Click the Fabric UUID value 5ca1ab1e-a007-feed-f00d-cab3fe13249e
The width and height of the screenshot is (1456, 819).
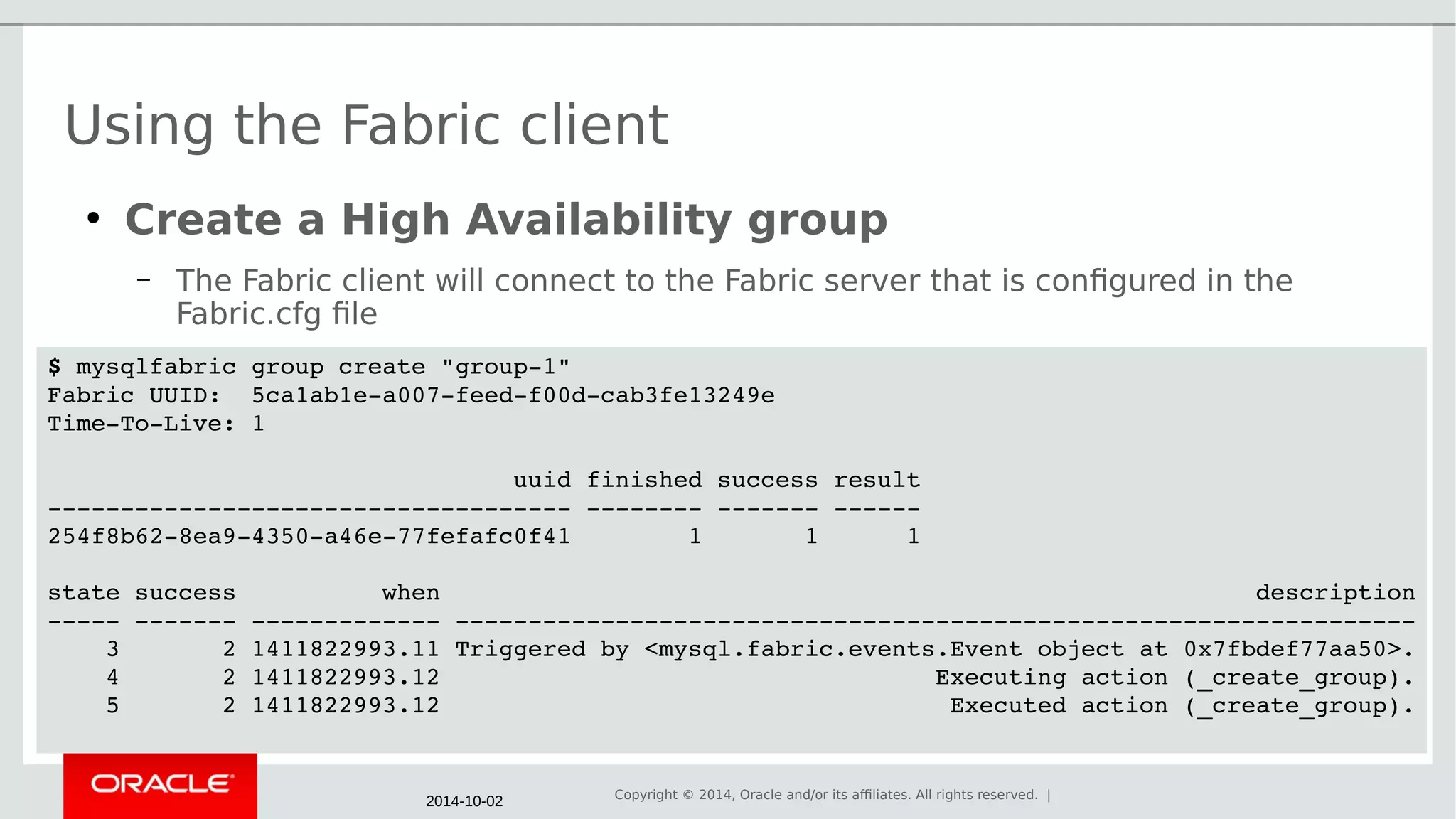pyautogui.click(x=513, y=395)
